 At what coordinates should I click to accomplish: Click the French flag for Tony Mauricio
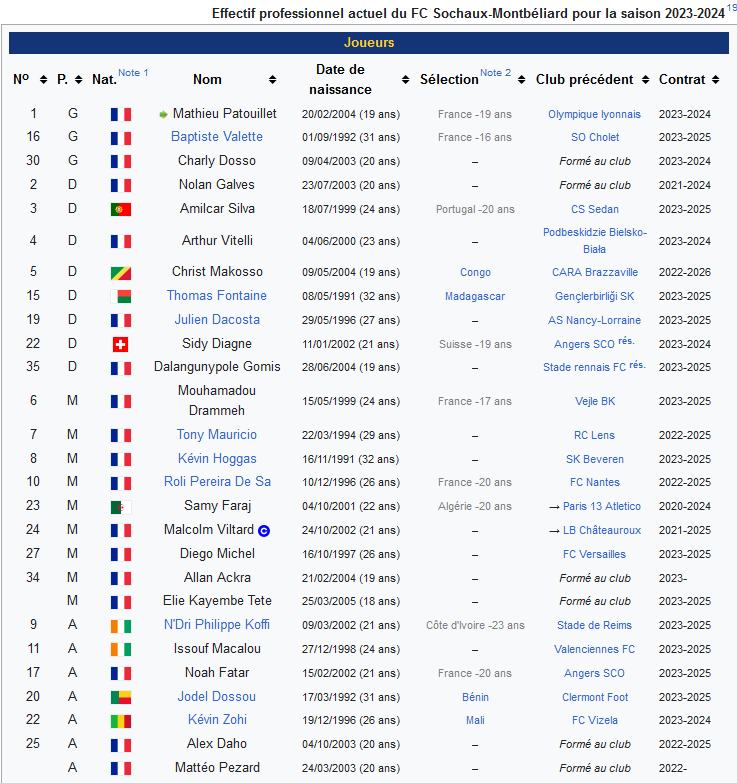[x=121, y=435]
